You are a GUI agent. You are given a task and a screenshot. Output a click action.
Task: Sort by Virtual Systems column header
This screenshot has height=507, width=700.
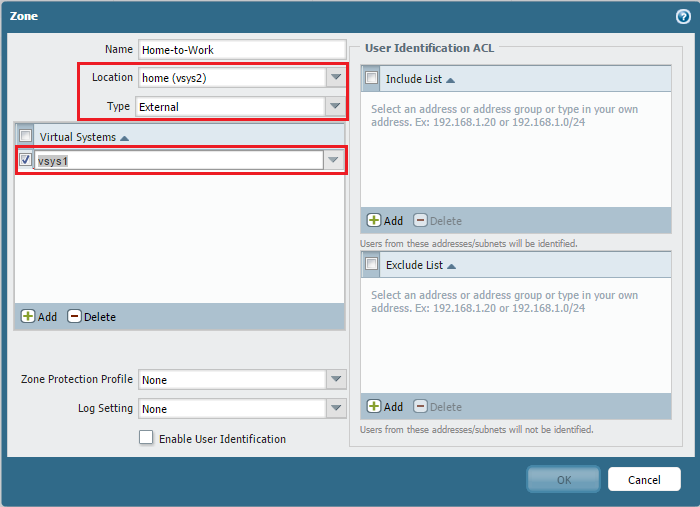pyautogui.click(x=84, y=137)
